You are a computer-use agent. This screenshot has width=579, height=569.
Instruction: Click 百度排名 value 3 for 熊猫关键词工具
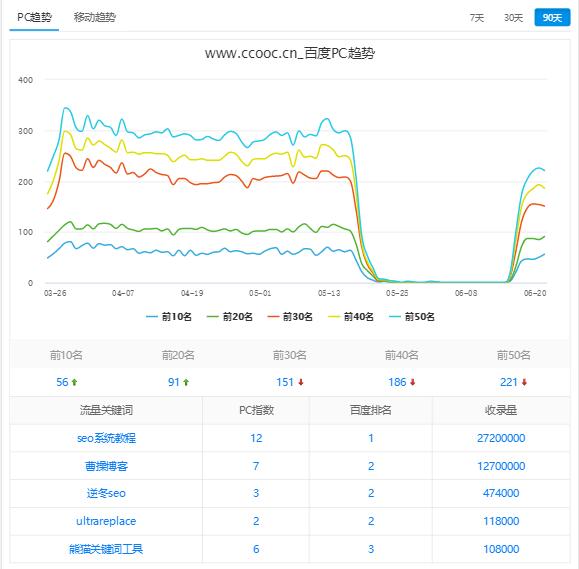pos(371,549)
